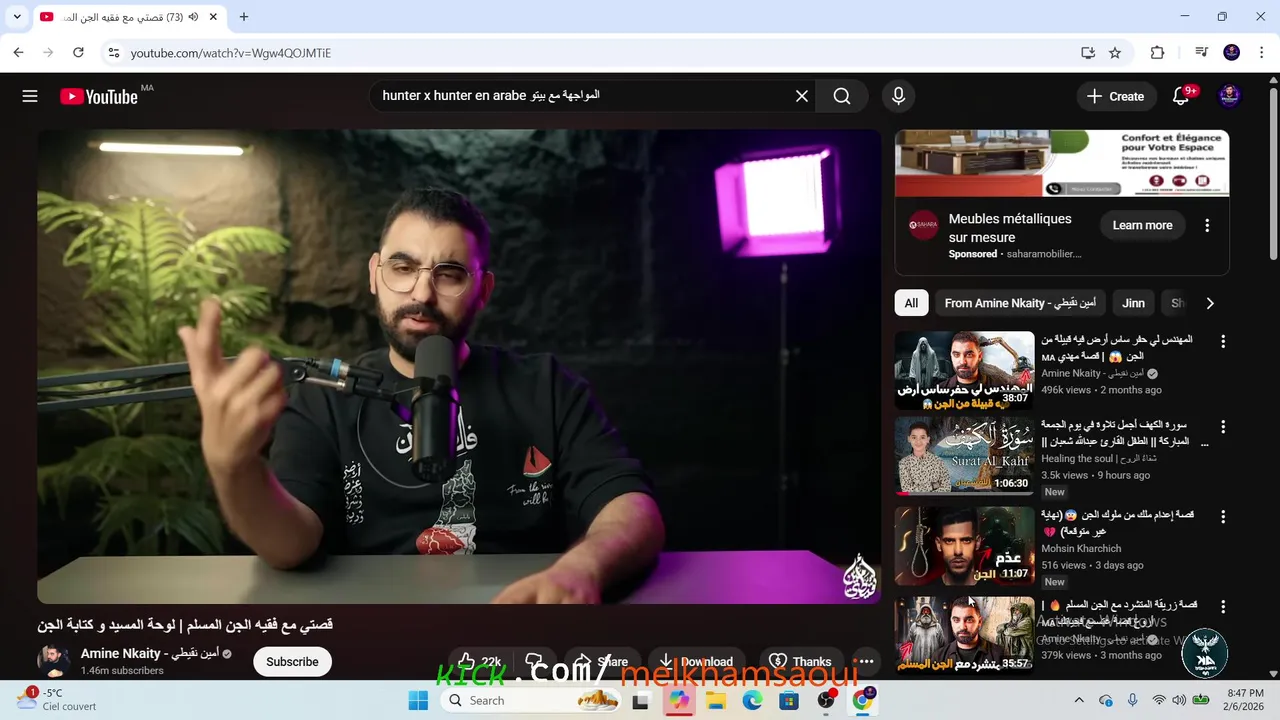Open the 38:07 video thumbnail
This screenshot has height=720, width=1280.
964,370
